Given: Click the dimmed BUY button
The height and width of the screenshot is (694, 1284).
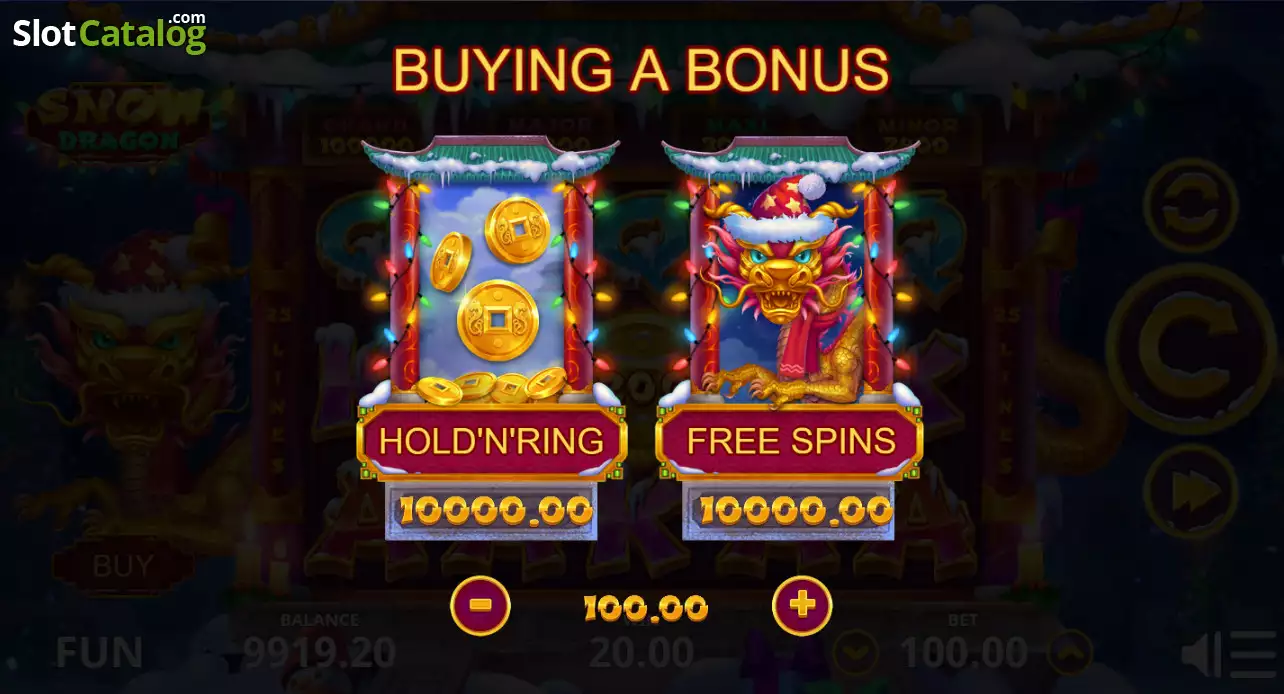Looking at the screenshot, I should click(x=123, y=566).
